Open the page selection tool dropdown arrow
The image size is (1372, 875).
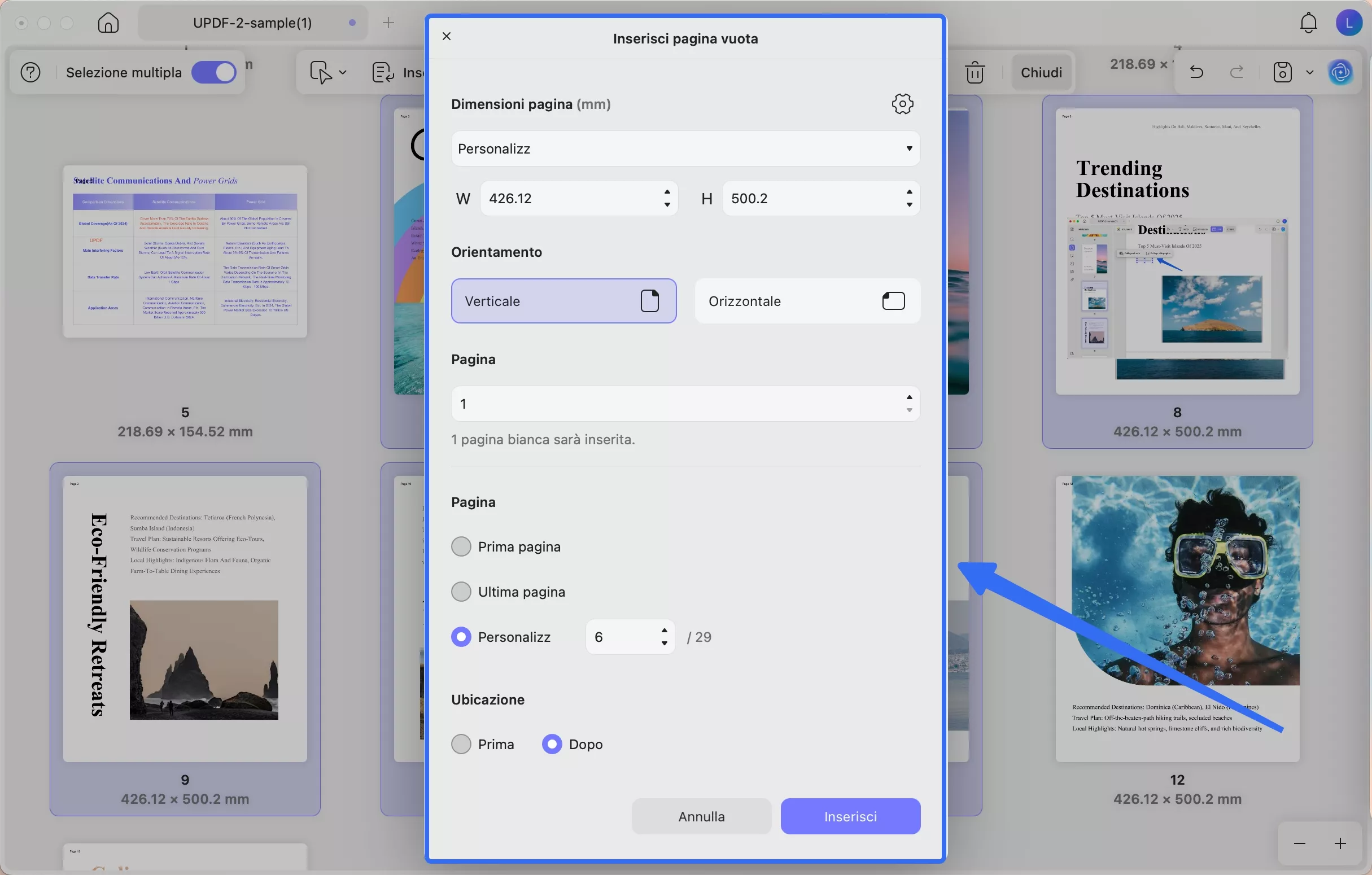pyautogui.click(x=342, y=72)
